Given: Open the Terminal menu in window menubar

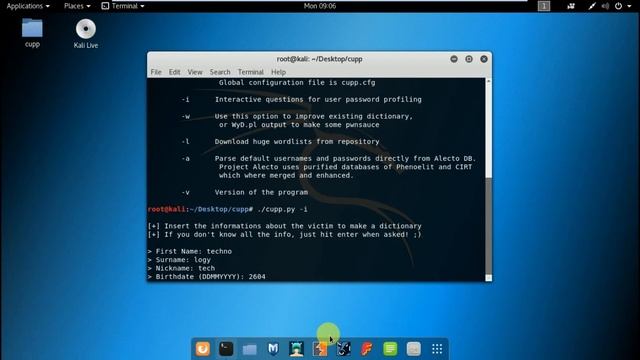Looking at the screenshot, I should [251, 72].
